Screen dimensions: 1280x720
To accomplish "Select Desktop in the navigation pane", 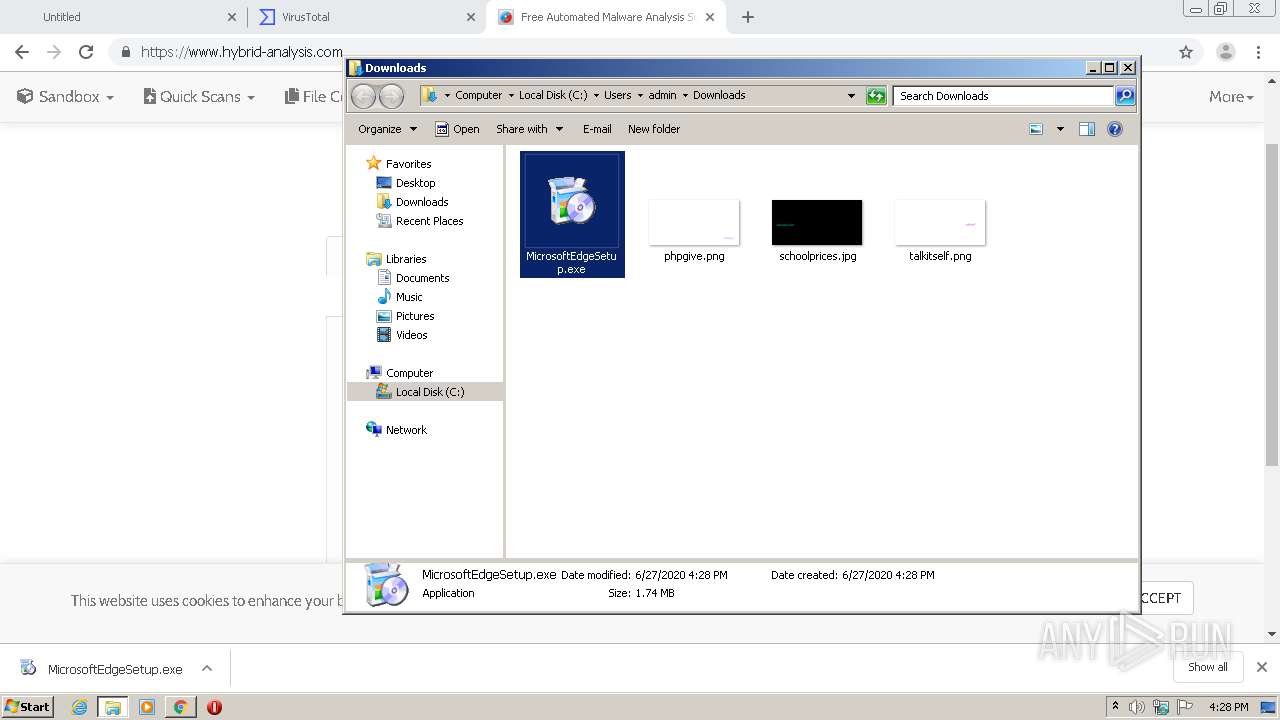I will [x=406, y=183].
